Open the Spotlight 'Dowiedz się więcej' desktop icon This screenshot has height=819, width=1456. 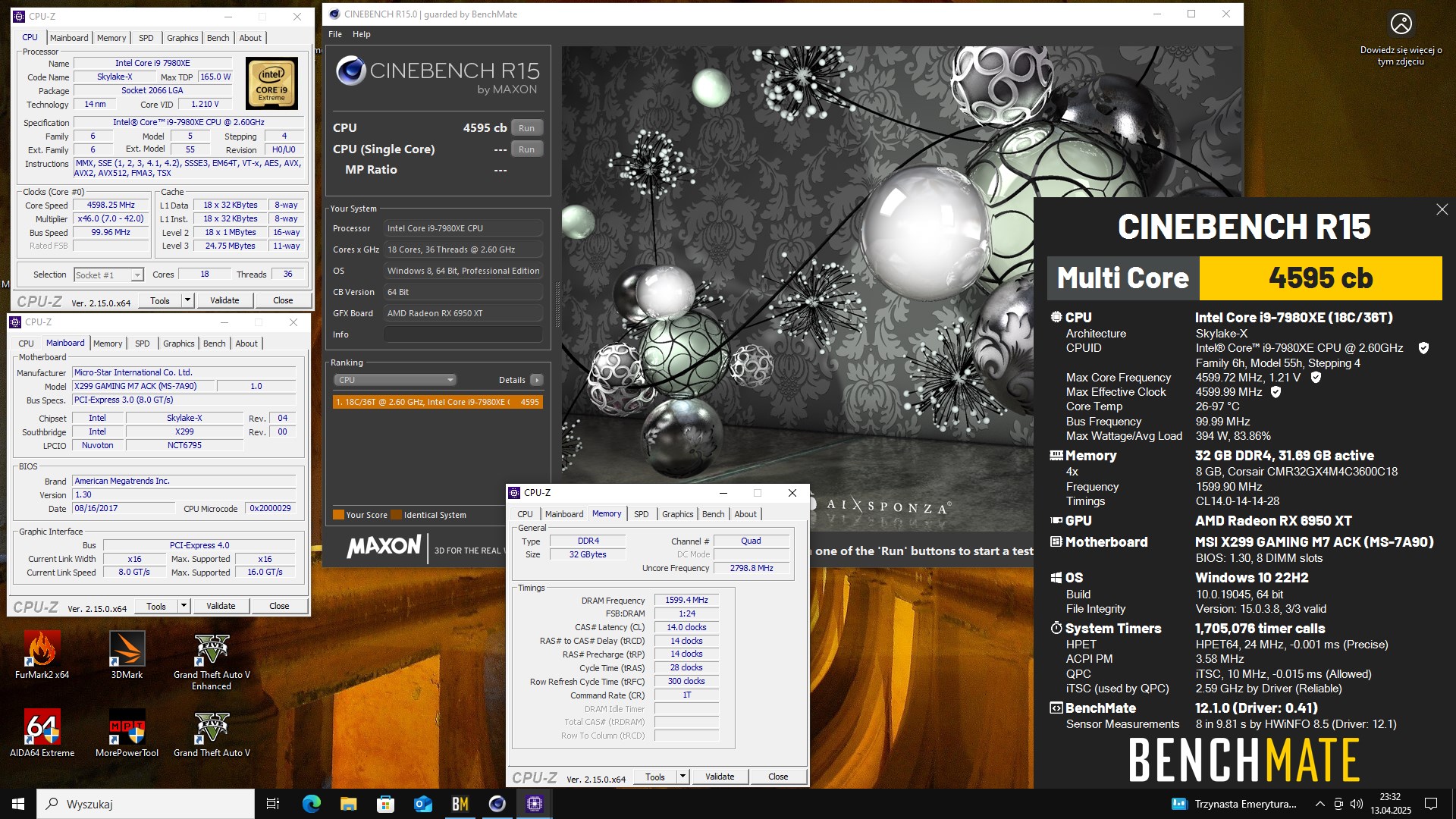coord(1401,38)
